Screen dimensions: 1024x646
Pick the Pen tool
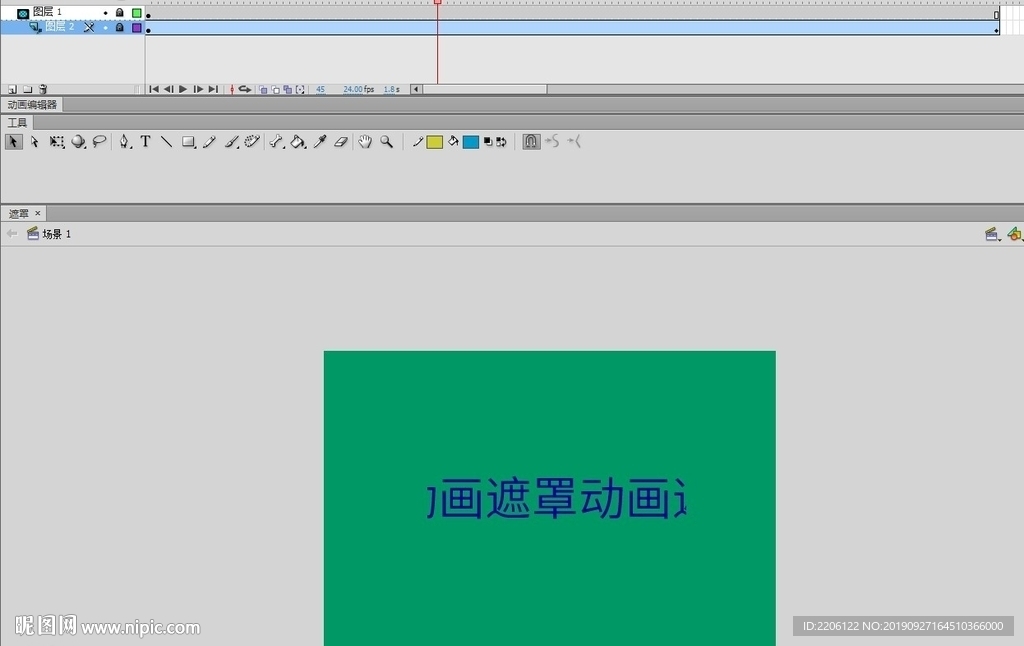pyautogui.click(x=122, y=141)
